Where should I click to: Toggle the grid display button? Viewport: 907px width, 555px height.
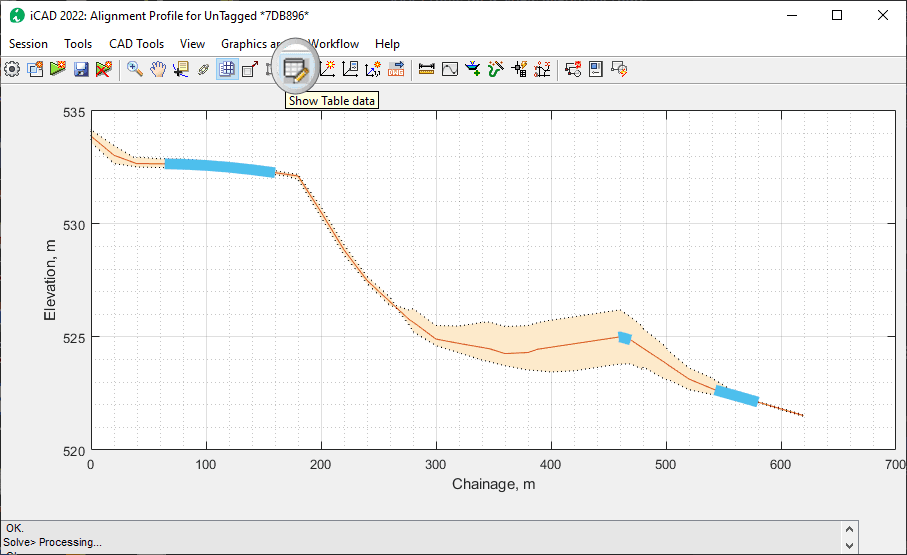227,69
